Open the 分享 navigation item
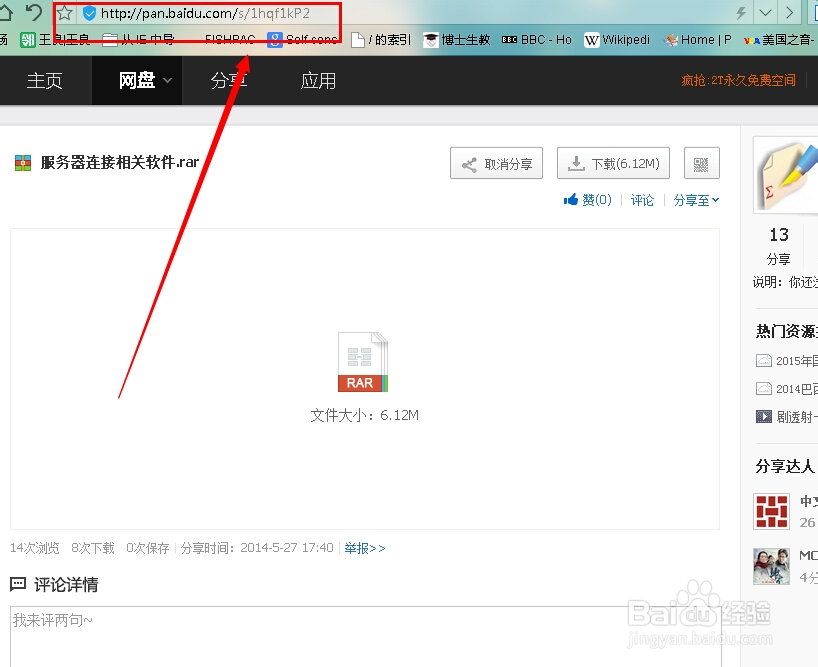The width and height of the screenshot is (818, 667). point(228,81)
